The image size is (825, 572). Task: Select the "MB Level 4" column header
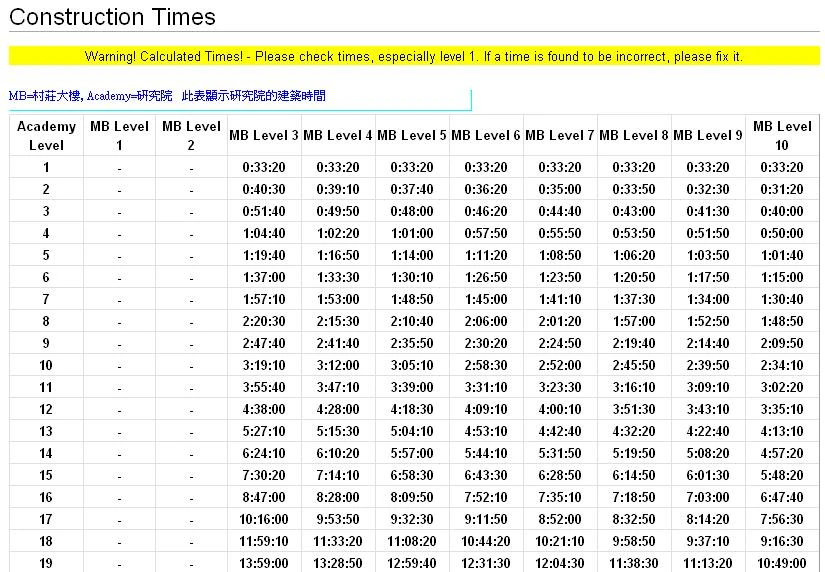[x=338, y=135]
